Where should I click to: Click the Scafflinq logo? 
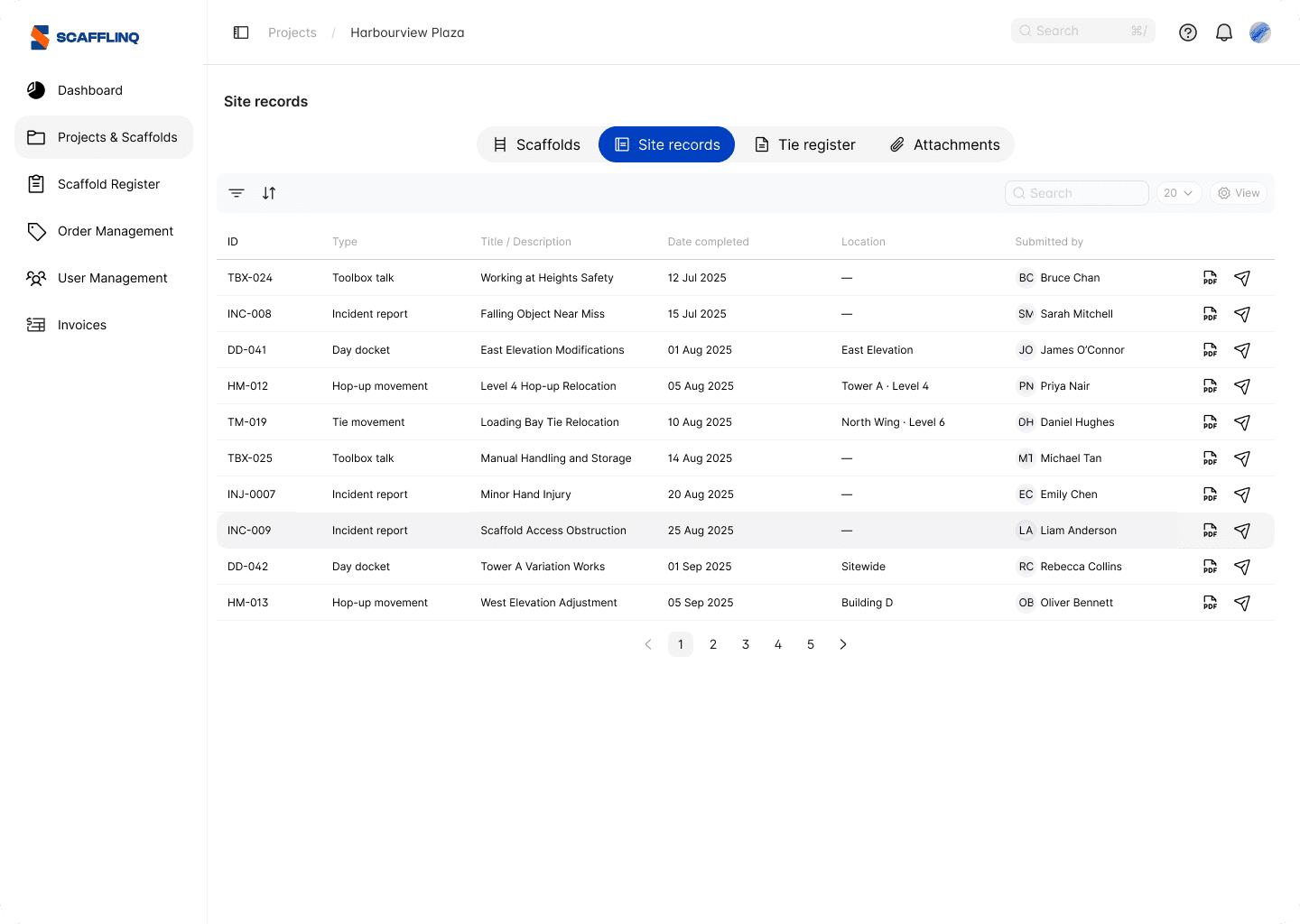pos(85,37)
